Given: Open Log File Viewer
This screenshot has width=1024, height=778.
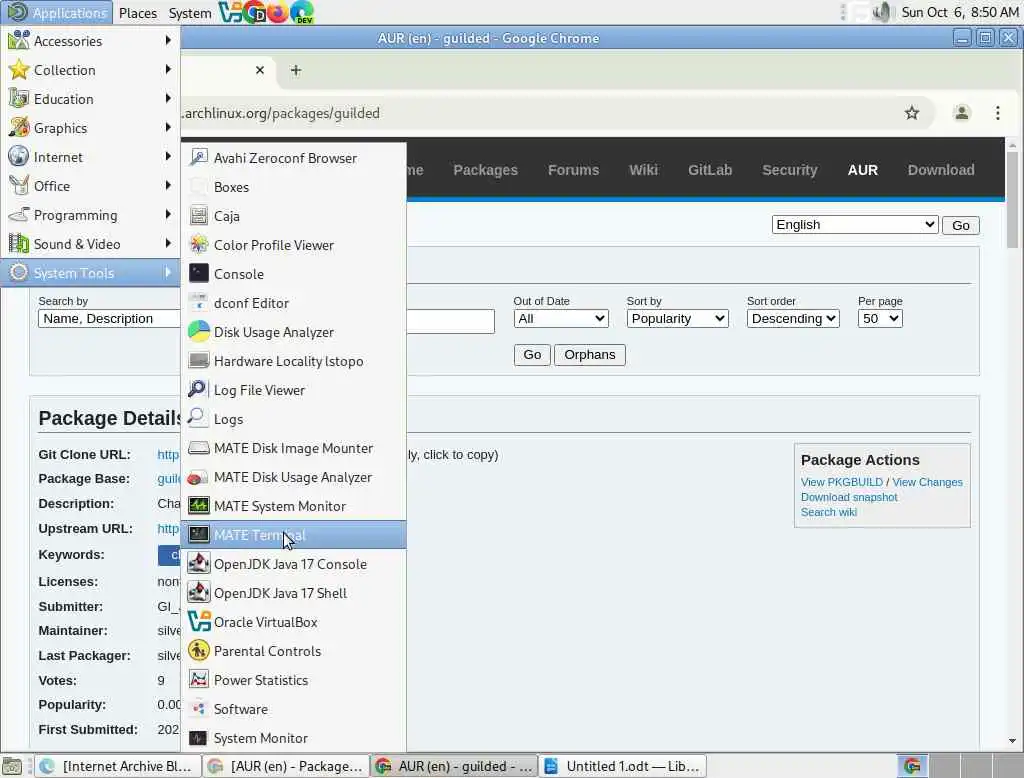Looking at the screenshot, I should tap(293, 390).
